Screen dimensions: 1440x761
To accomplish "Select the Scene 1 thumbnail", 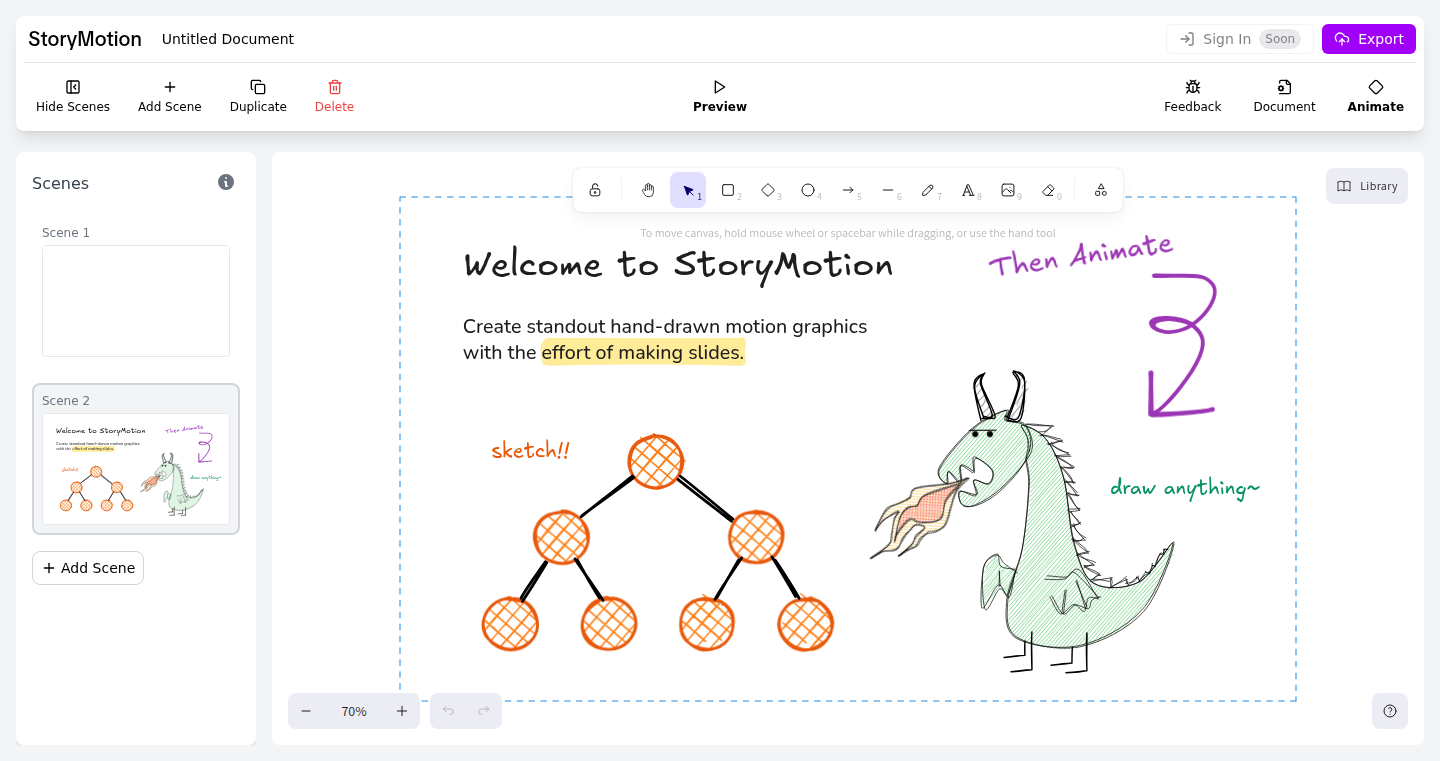I will [x=136, y=301].
